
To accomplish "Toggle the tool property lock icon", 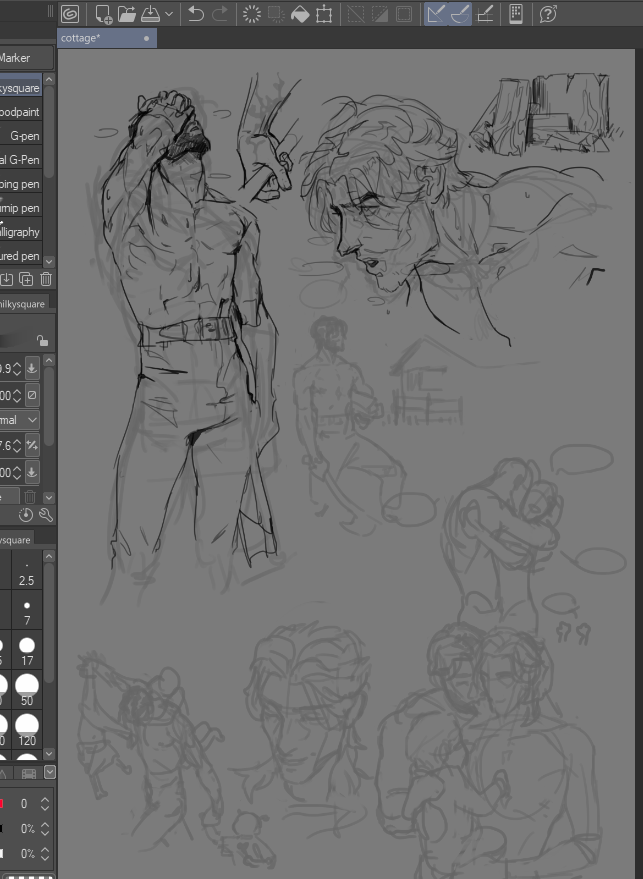I will point(42,340).
